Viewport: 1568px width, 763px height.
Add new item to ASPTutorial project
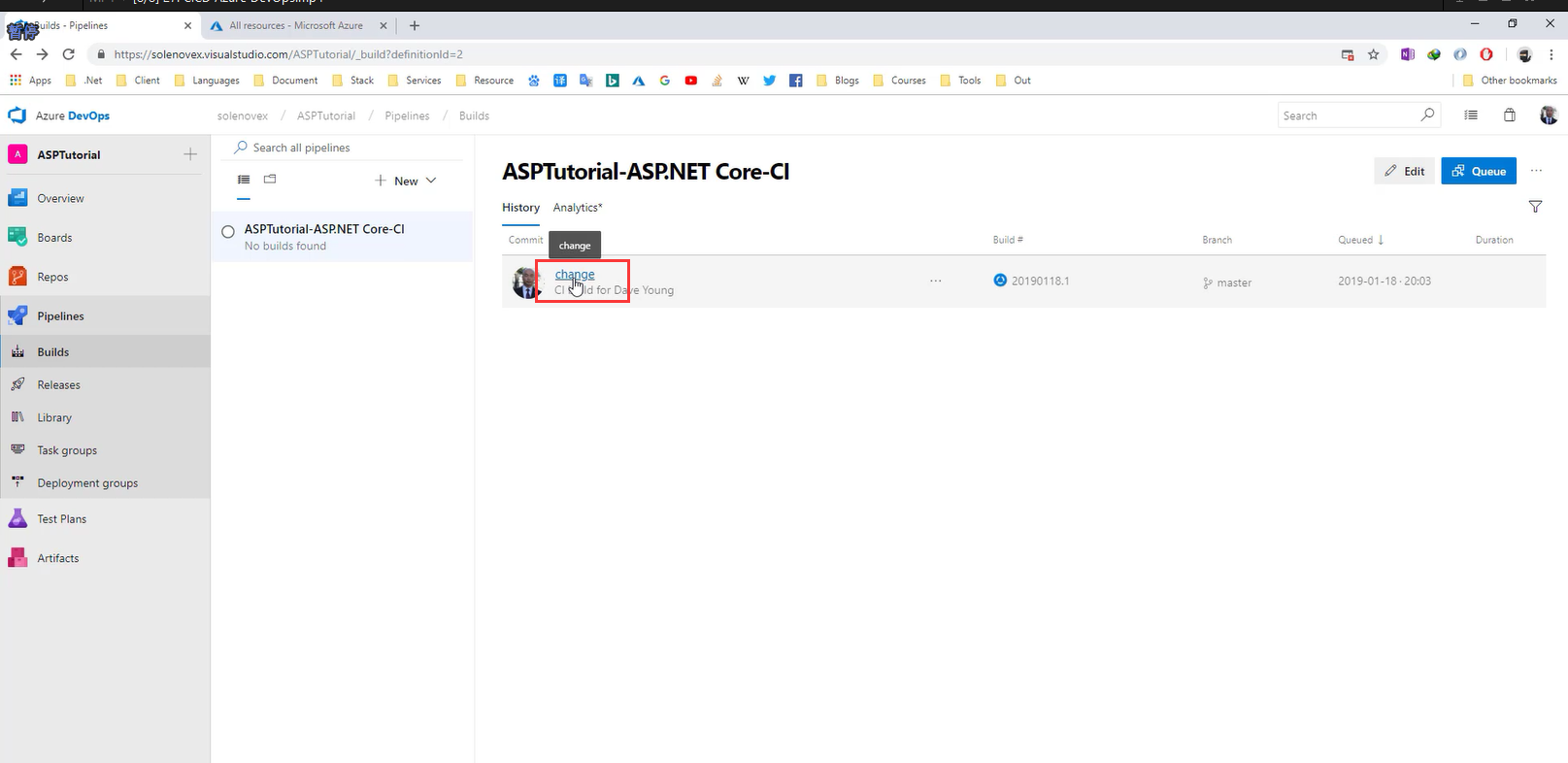[190, 154]
